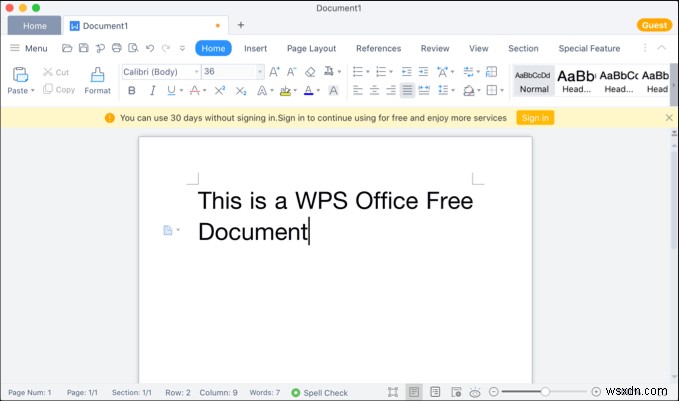679x401 pixels.
Task: Toggle Spell Check in status bar
Action: 320,393
